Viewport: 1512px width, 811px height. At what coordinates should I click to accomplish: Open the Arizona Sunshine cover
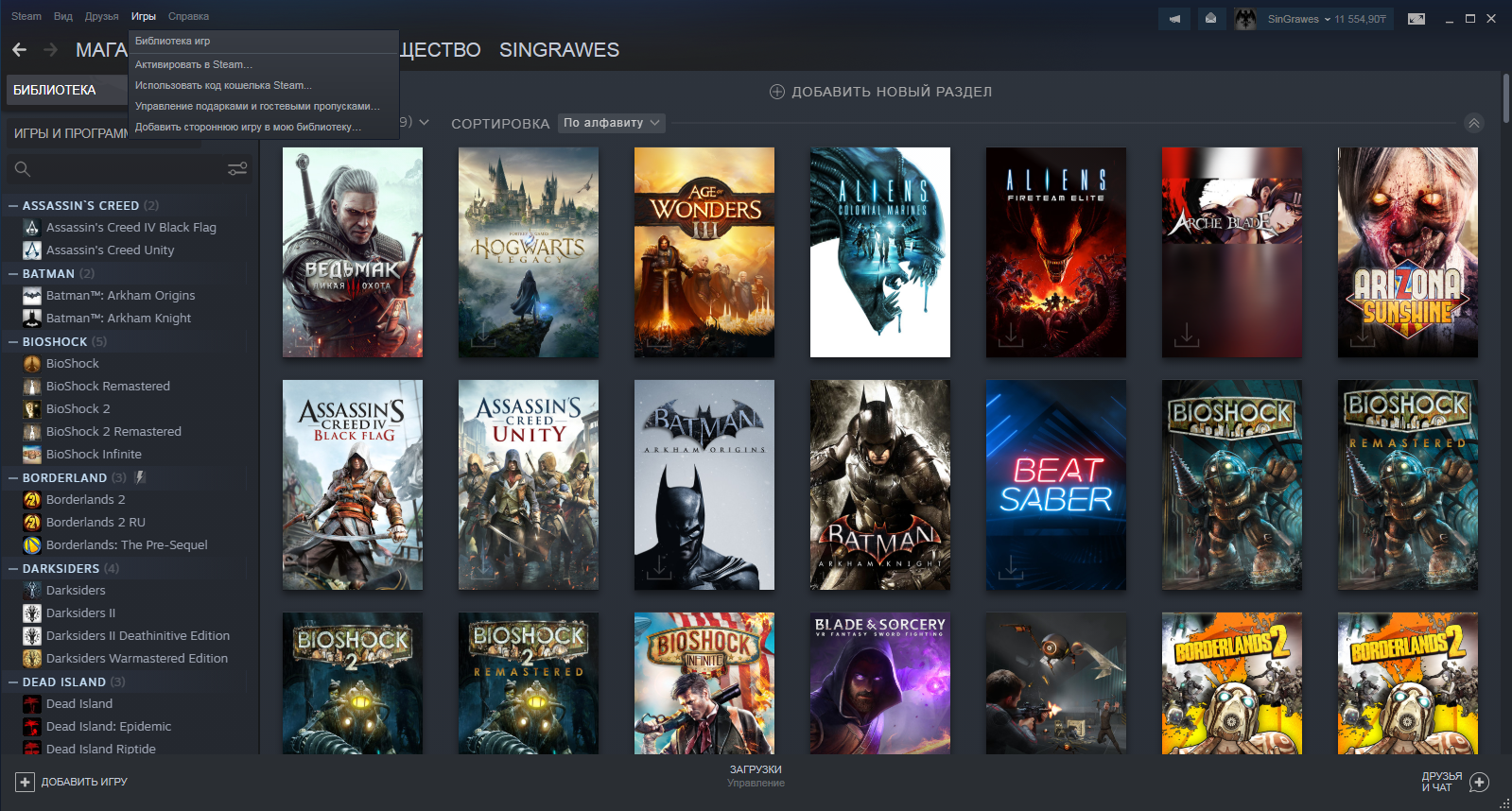[x=1408, y=252]
